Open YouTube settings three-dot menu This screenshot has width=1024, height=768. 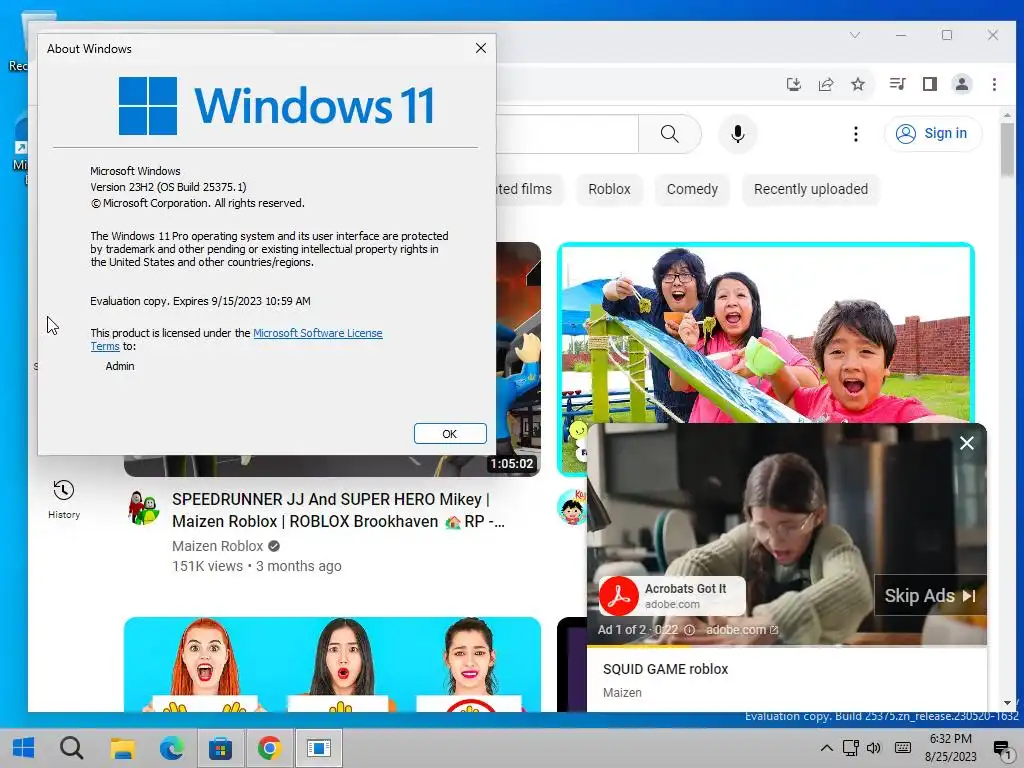[856, 134]
